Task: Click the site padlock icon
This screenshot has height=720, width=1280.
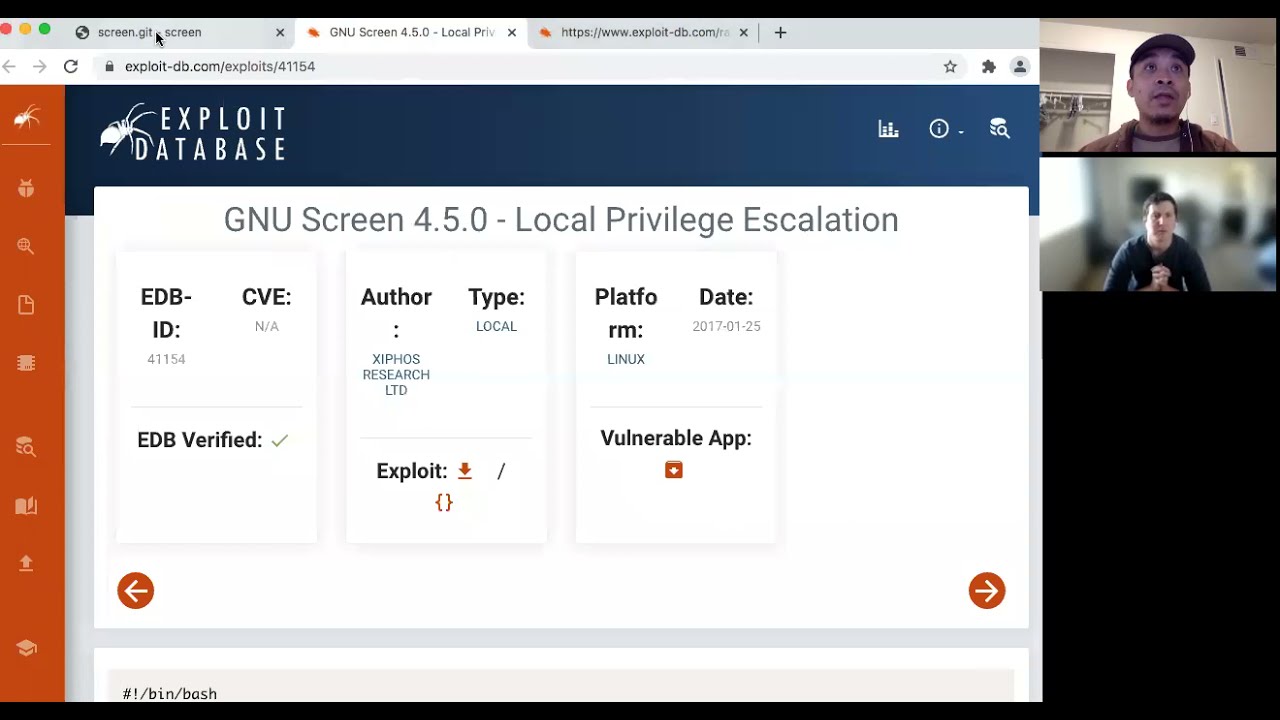Action: point(109,66)
